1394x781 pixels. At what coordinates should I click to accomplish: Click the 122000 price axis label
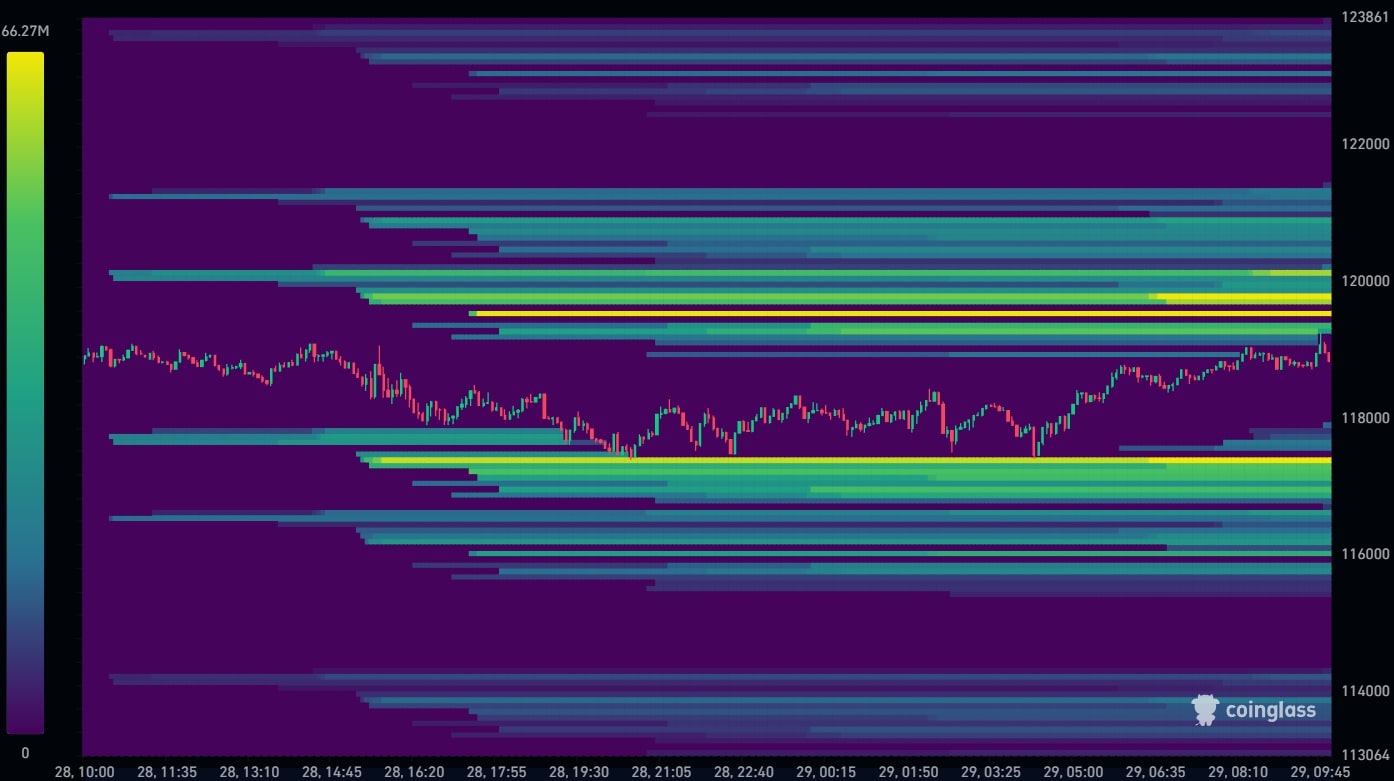tap(1365, 144)
